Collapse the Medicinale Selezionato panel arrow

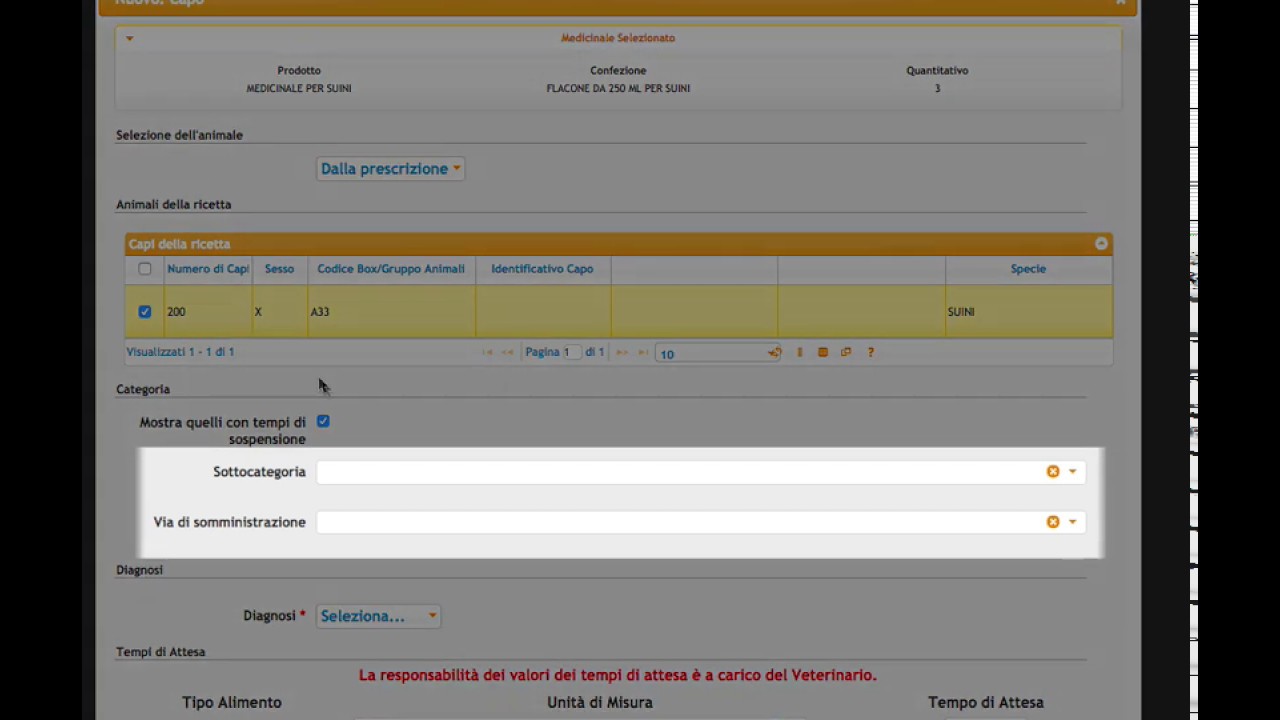(130, 38)
